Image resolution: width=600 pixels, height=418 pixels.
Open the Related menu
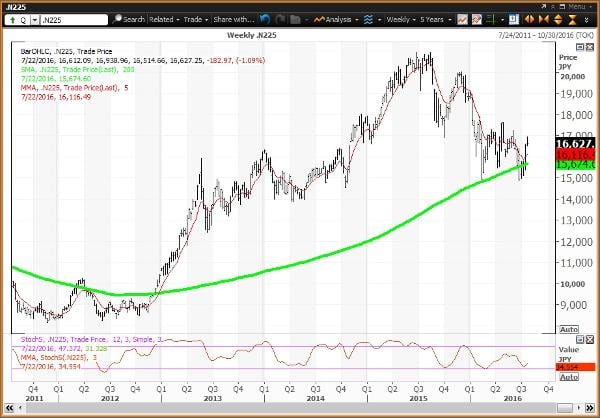[x=168, y=18]
